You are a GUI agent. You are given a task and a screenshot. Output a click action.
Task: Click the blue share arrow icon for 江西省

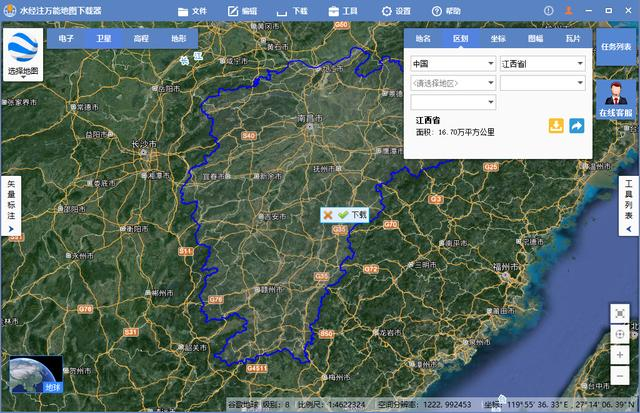[x=576, y=126]
